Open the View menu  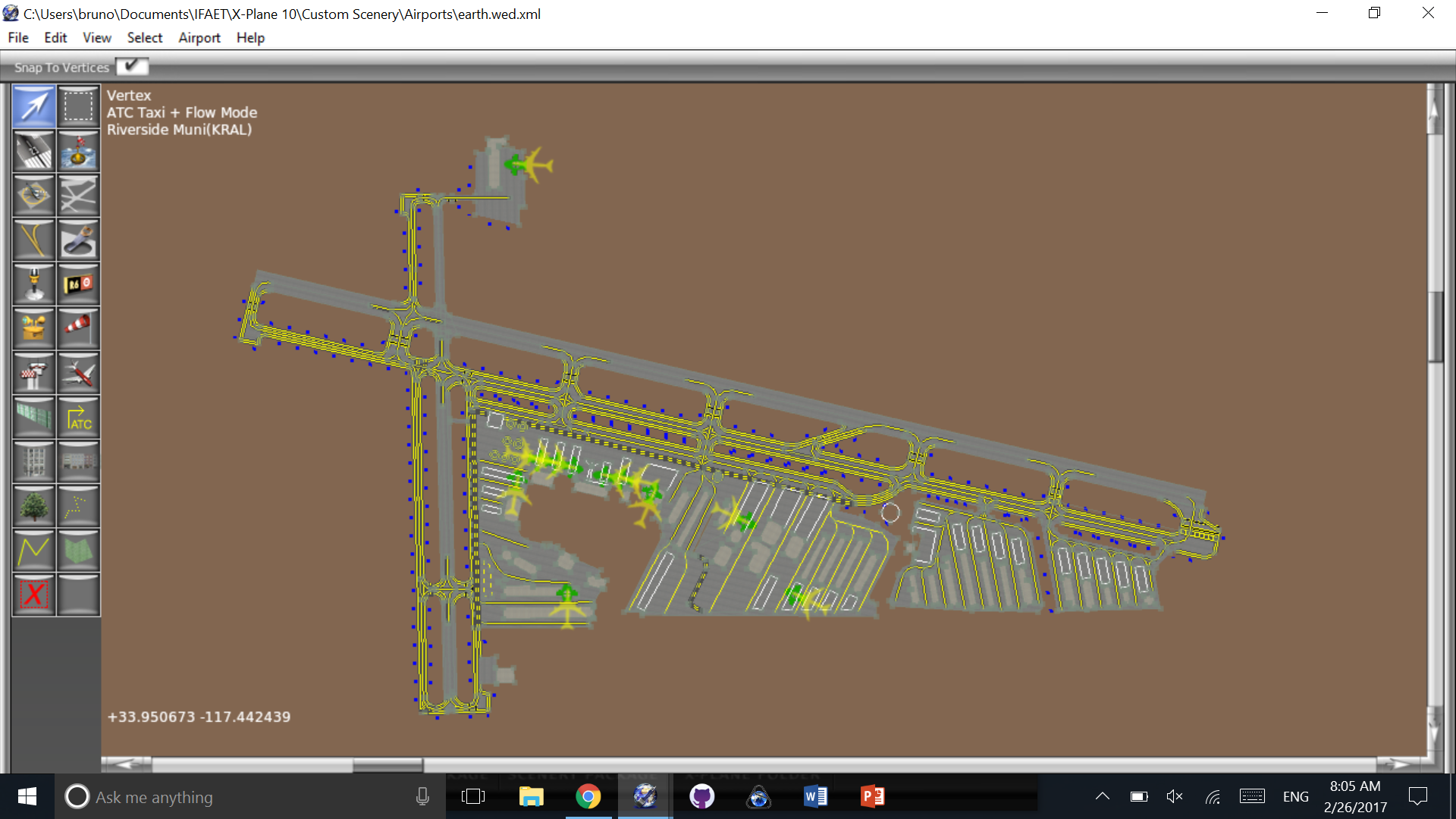tap(96, 38)
